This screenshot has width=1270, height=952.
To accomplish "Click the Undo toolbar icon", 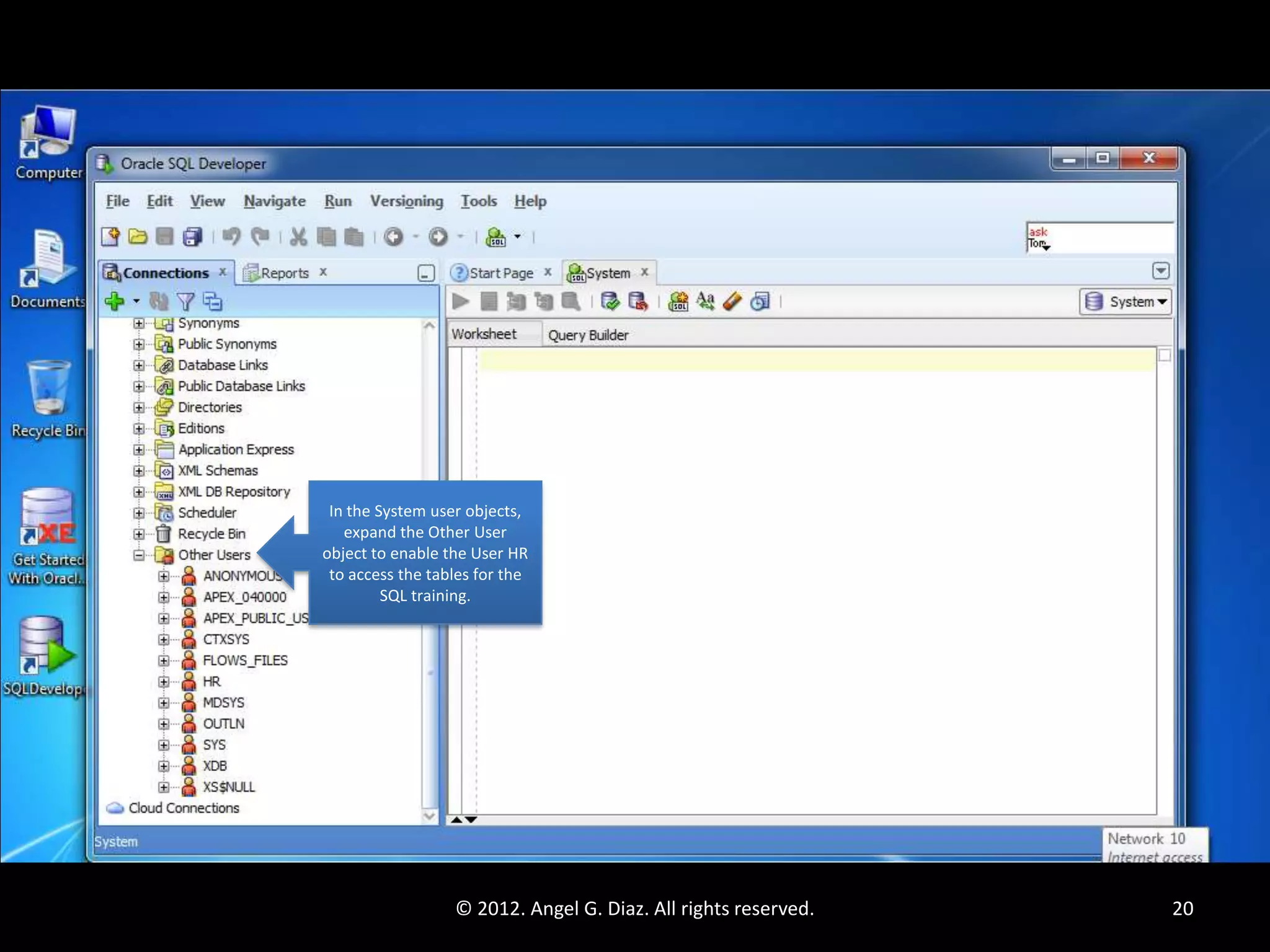I will [231, 236].
